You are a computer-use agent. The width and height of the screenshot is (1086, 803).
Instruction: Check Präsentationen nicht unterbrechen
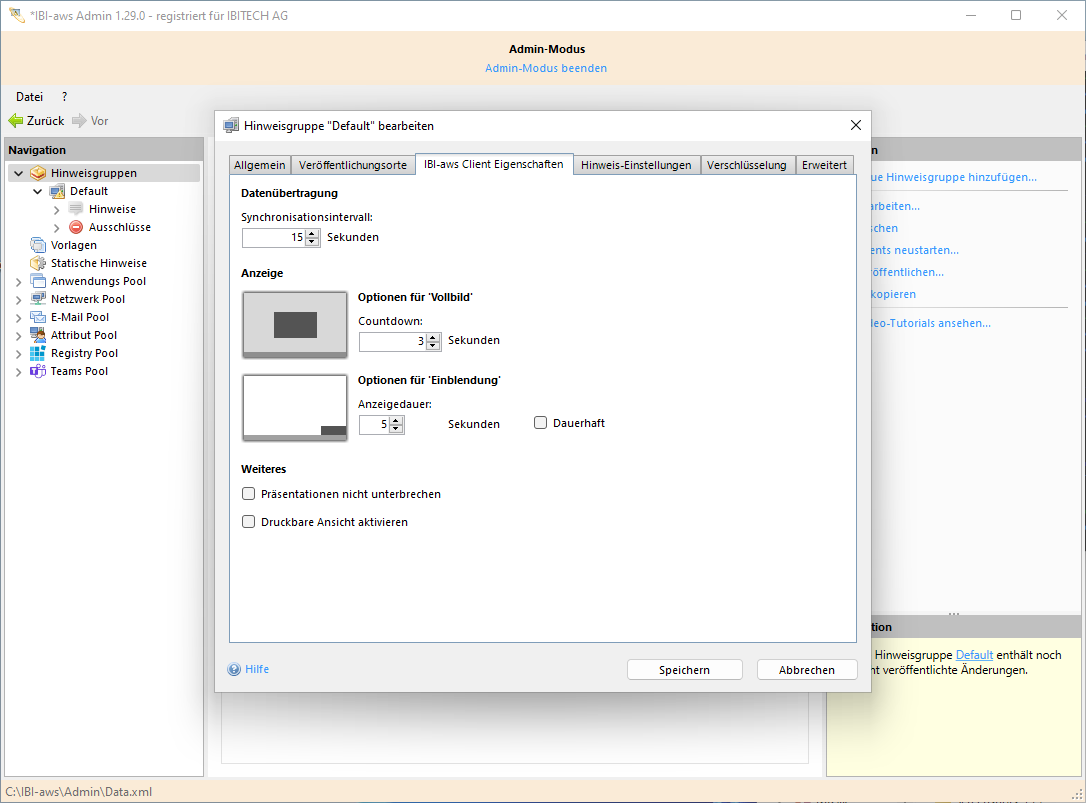click(249, 494)
